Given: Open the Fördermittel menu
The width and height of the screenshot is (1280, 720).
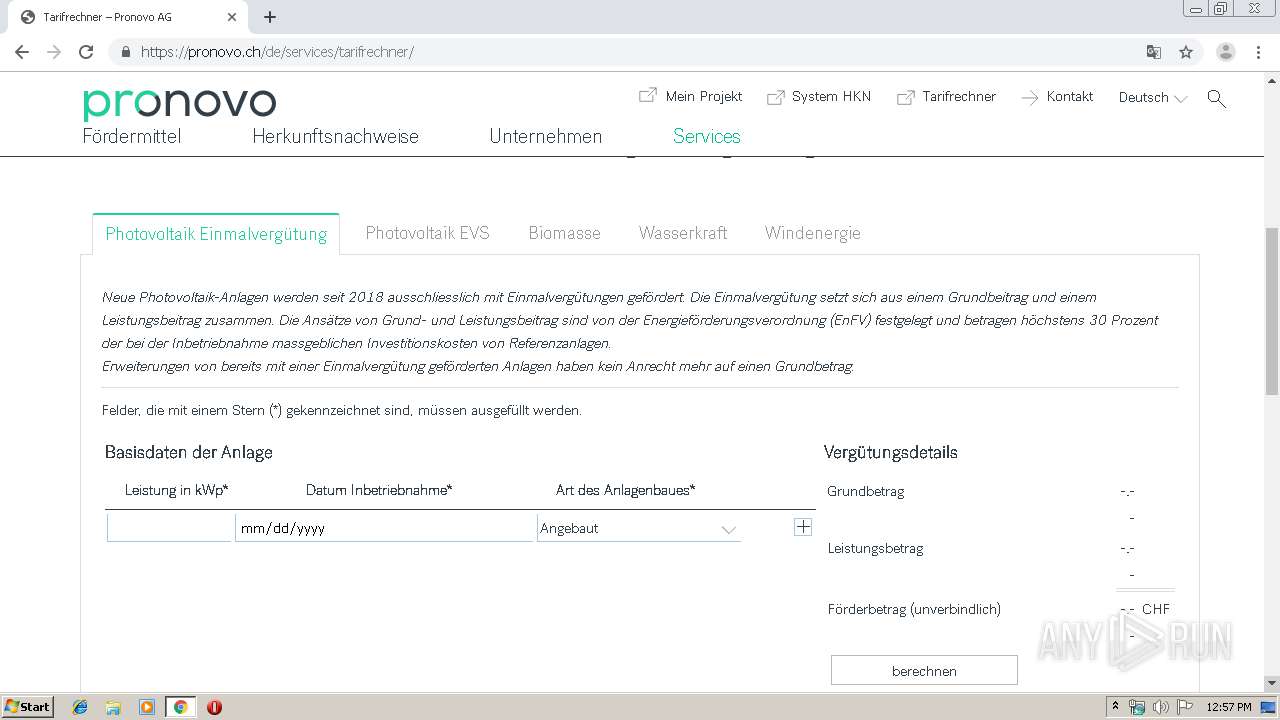Looking at the screenshot, I should [x=132, y=137].
